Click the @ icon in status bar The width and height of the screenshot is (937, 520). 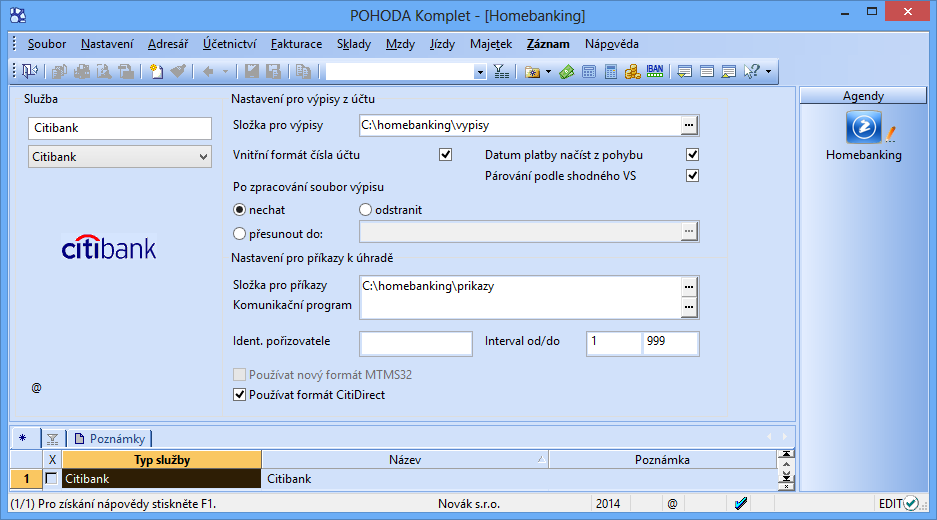click(672, 504)
